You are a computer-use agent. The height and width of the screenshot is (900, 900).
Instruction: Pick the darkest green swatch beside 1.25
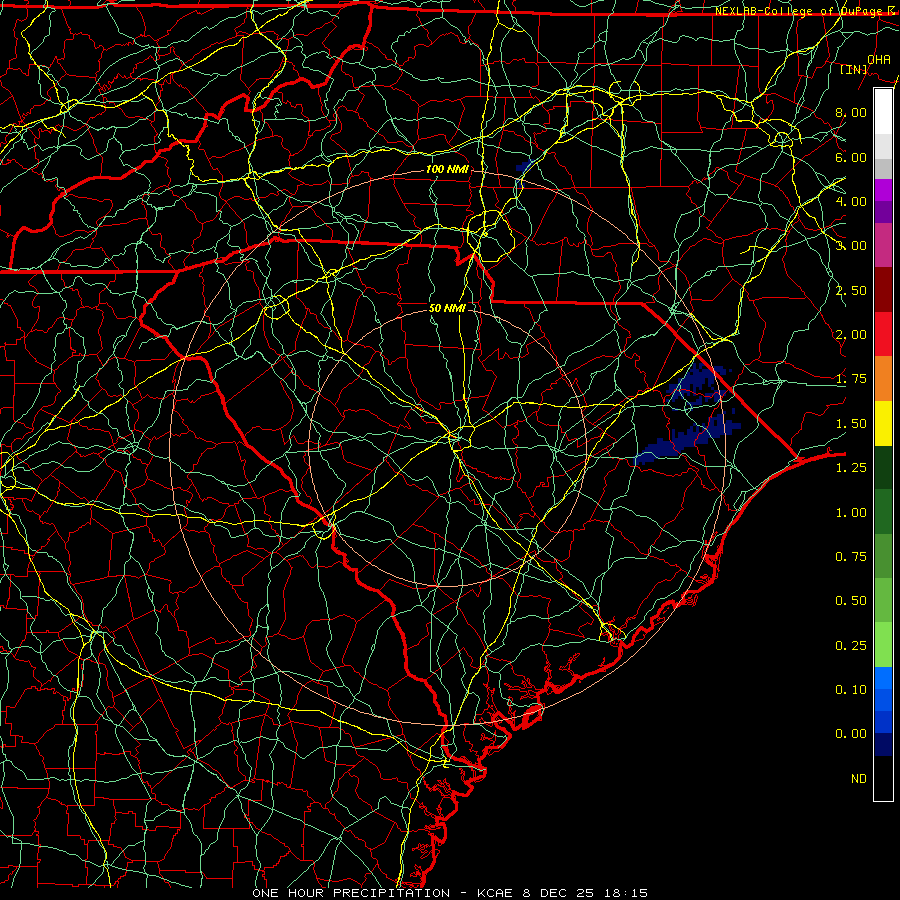883,467
